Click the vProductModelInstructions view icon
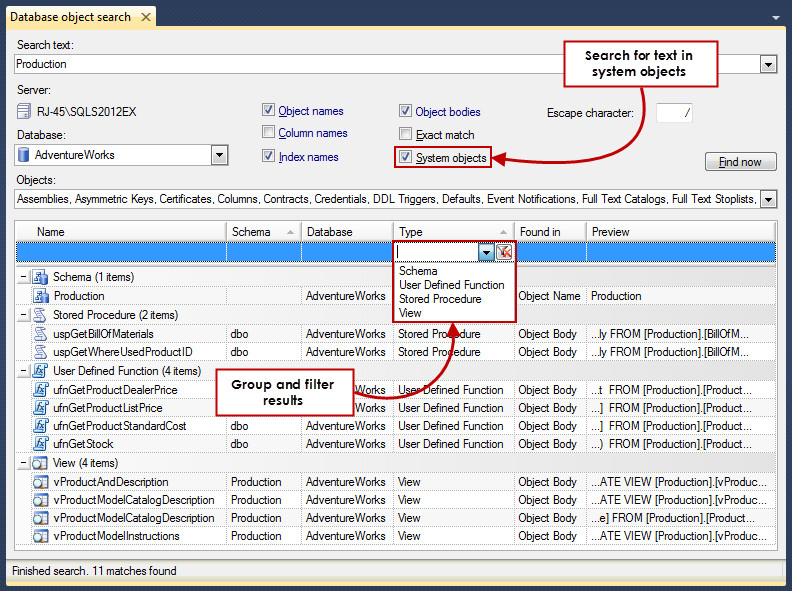Image resolution: width=792 pixels, height=591 pixels. [x=40, y=536]
